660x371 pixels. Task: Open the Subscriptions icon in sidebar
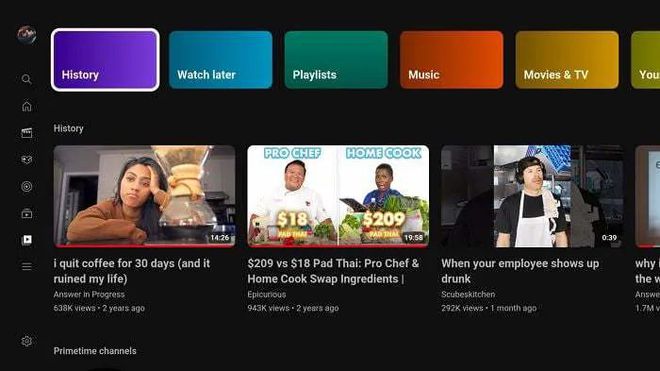27,214
